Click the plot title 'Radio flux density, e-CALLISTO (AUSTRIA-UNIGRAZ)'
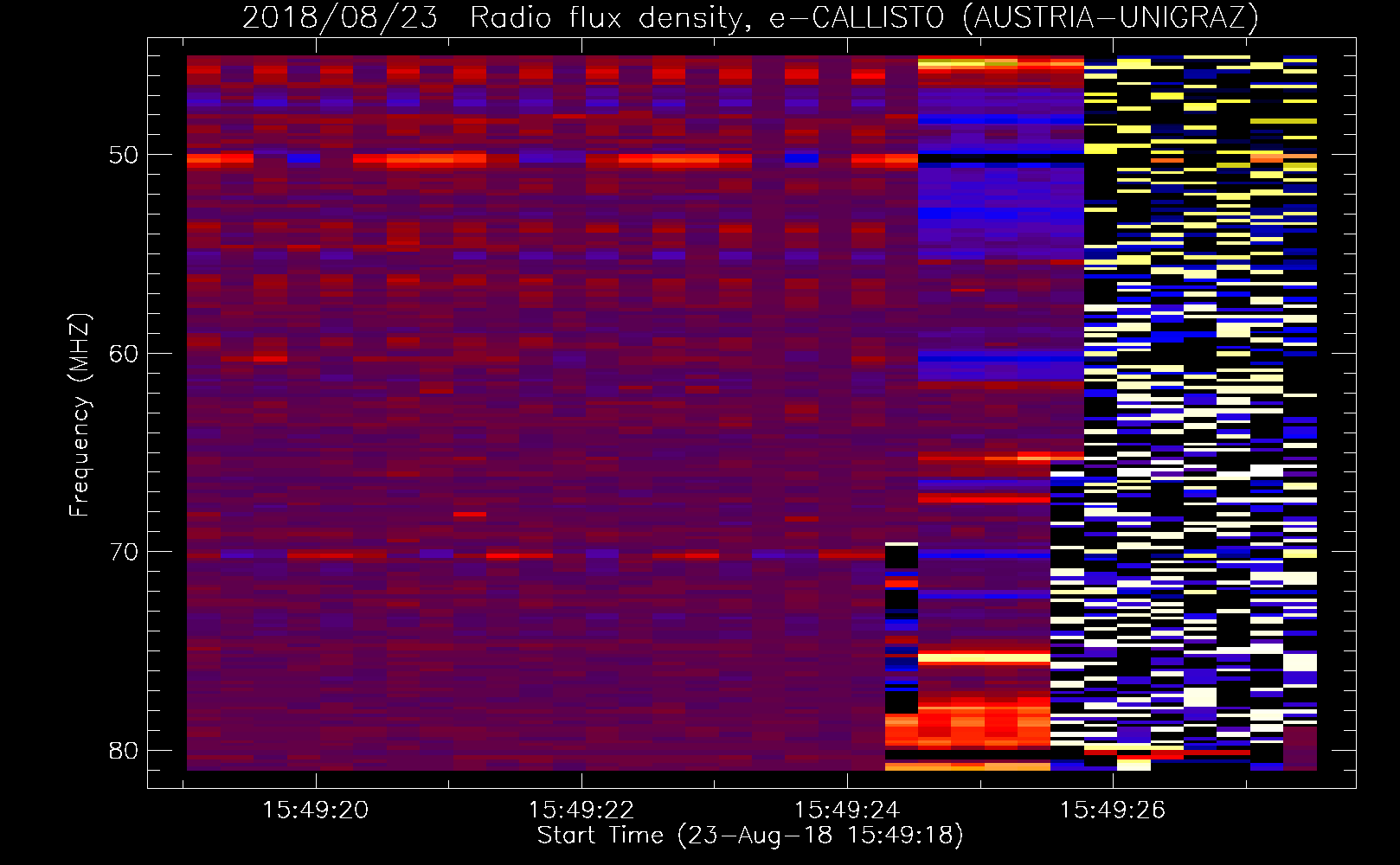This screenshot has height=865, width=1400. (x=864, y=17)
